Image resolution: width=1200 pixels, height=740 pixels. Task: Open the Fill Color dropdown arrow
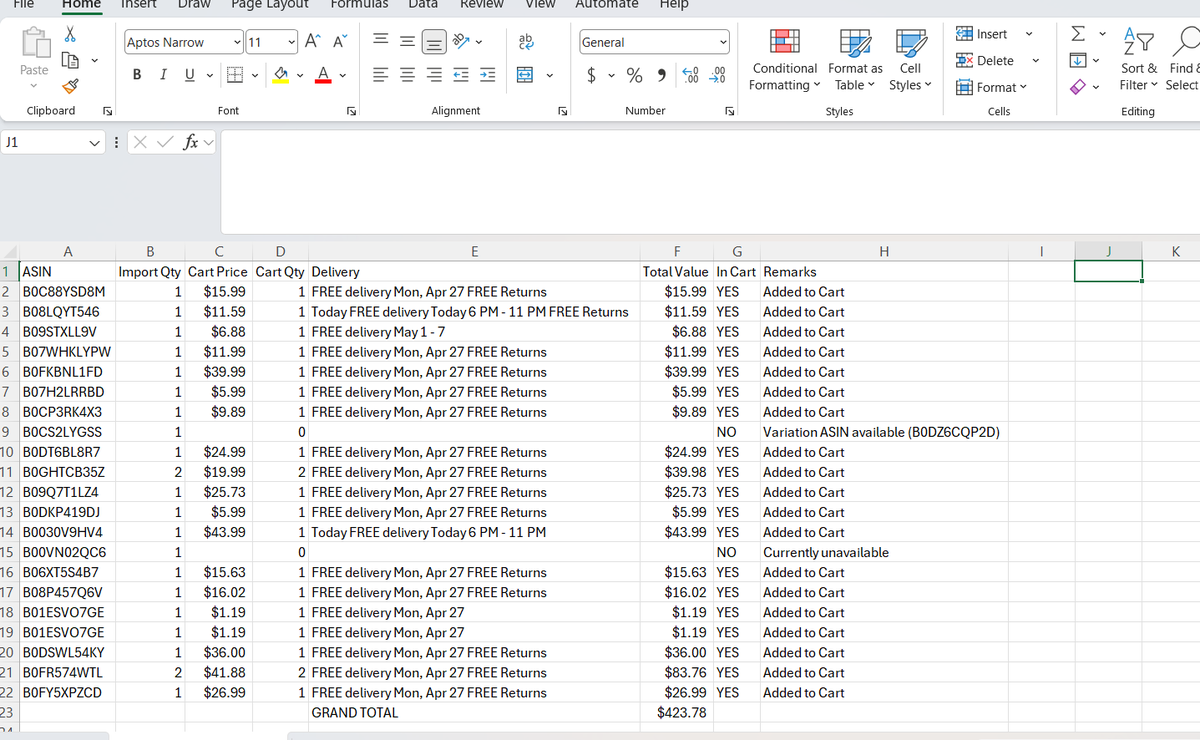[x=300, y=75]
